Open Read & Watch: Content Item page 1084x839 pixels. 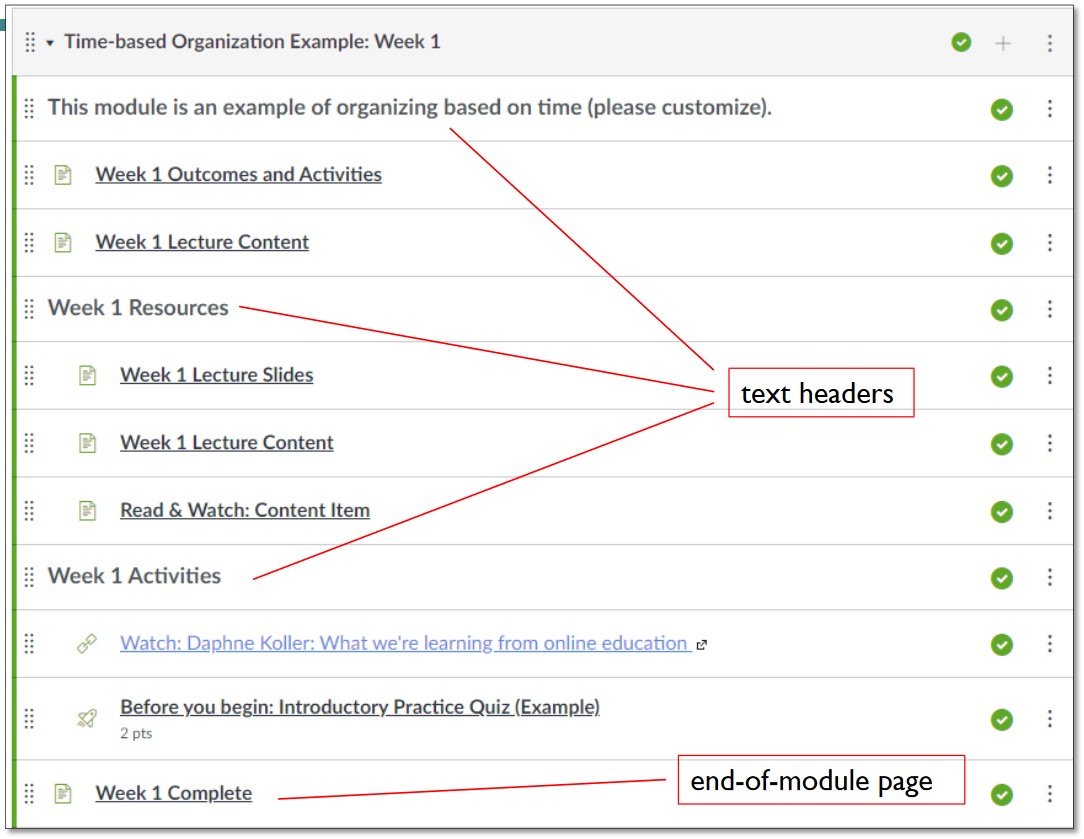[x=245, y=510]
